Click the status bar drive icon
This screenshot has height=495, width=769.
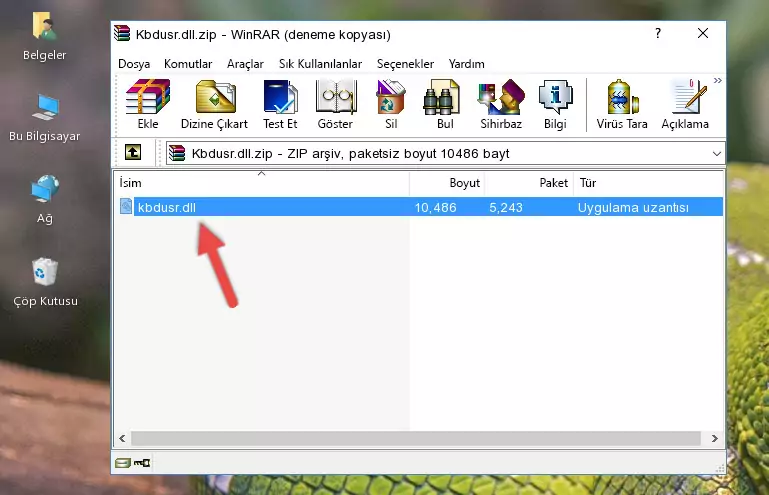(x=123, y=463)
